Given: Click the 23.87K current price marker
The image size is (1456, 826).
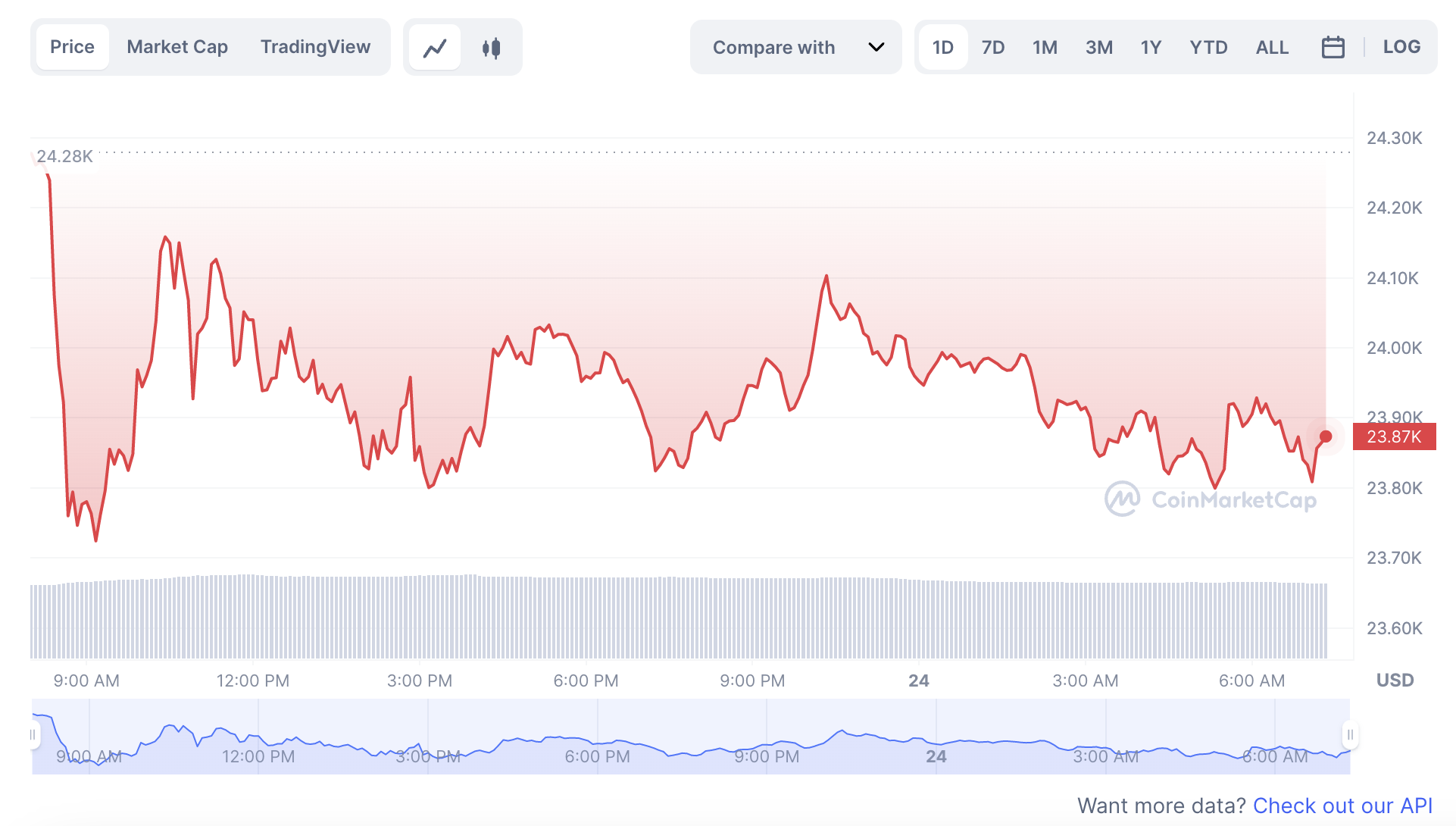Looking at the screenshot, I should (1395, 436).
